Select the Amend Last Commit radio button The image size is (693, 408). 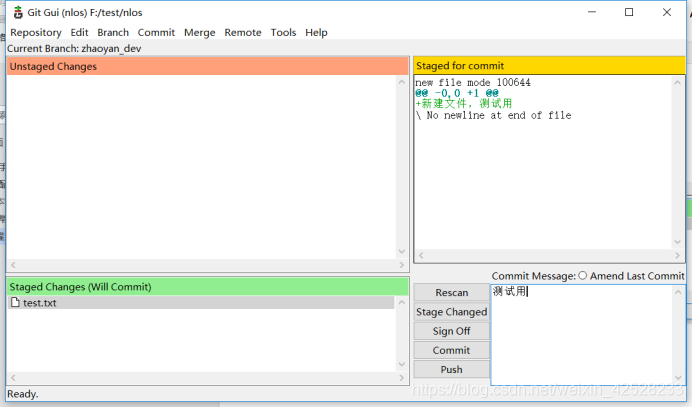click(583, 276)
